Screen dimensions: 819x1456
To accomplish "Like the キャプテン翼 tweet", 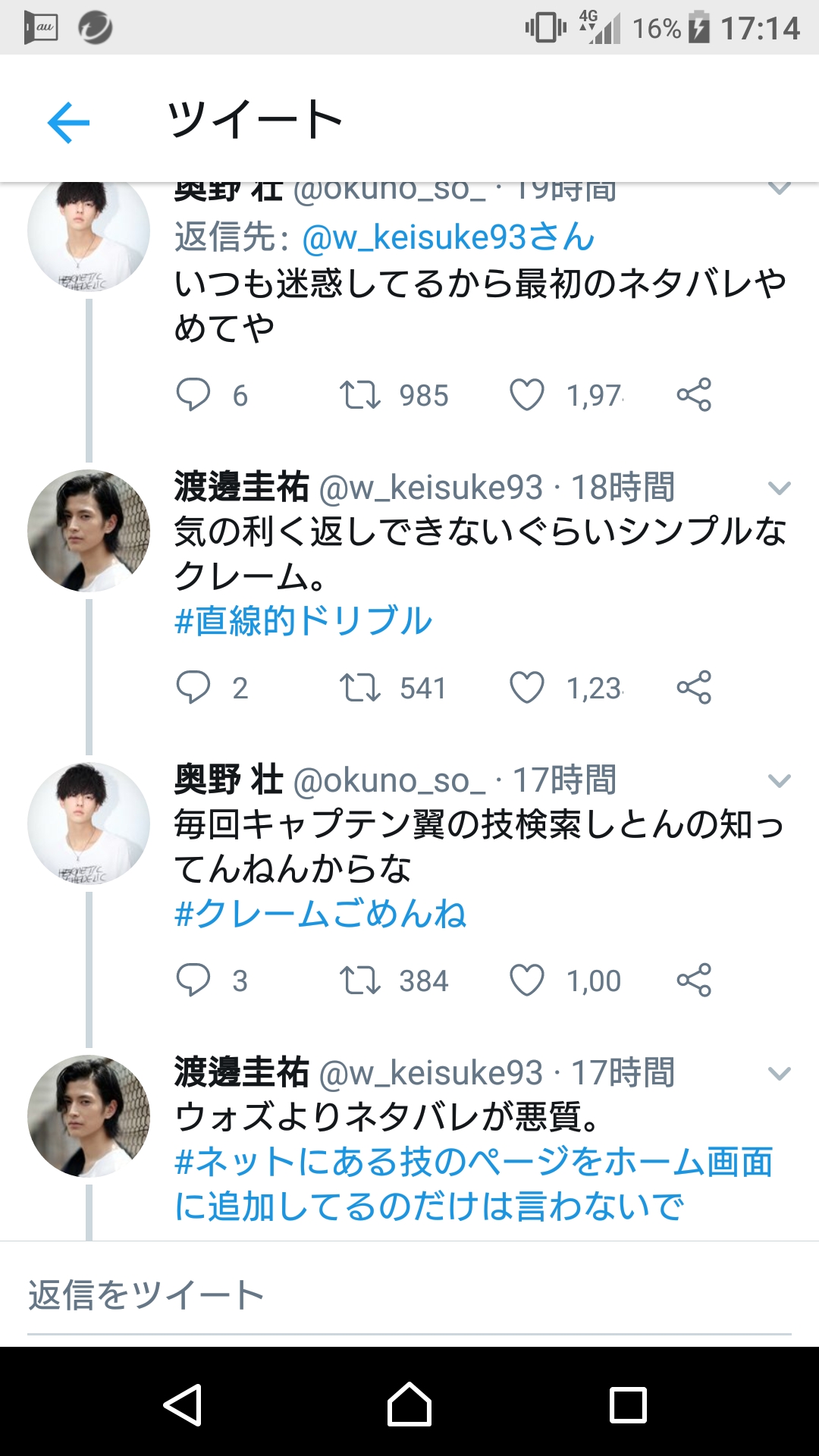I will tap(527, 981).
